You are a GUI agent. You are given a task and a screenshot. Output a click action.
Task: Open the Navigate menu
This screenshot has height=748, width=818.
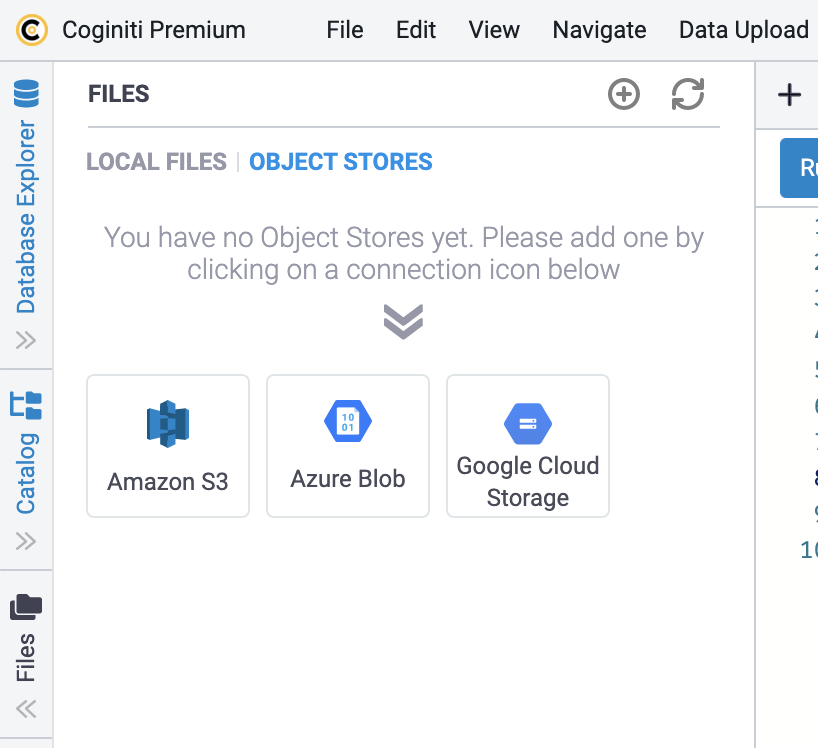599,30
